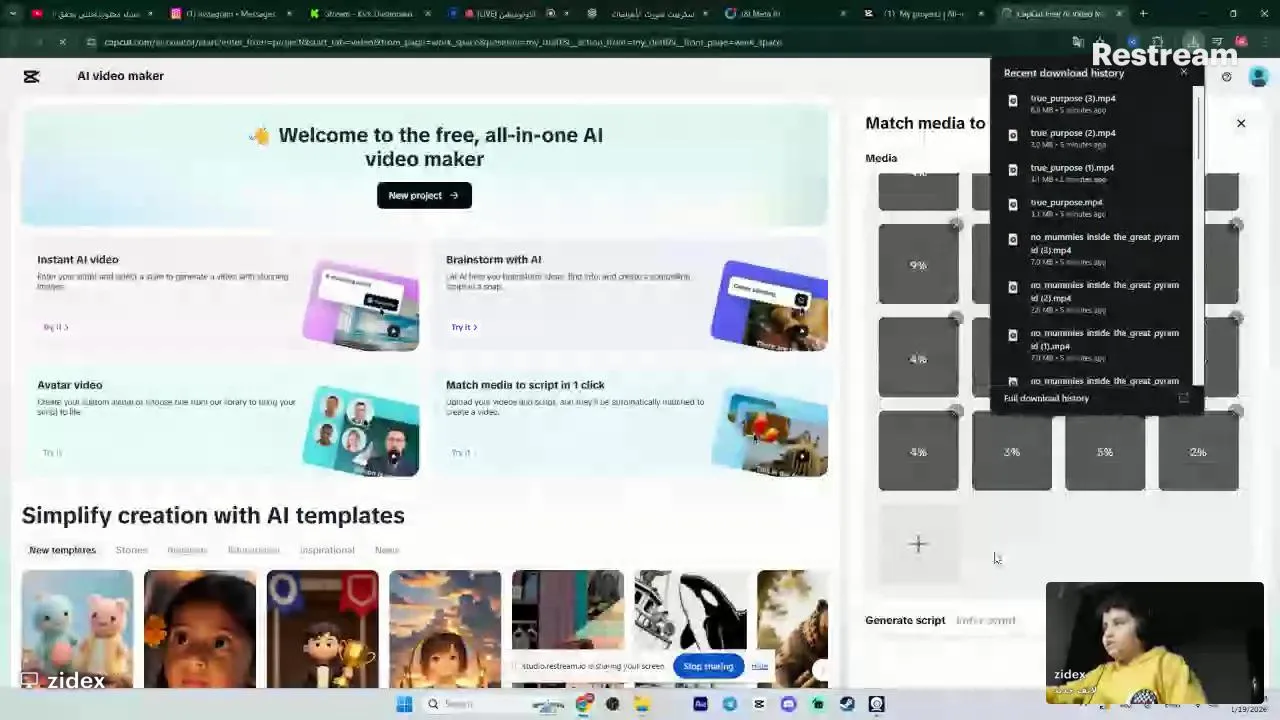This screenshot has height=720, width=1280.
Task: Switch to My projects browser tab
Action: coord(925,14)
